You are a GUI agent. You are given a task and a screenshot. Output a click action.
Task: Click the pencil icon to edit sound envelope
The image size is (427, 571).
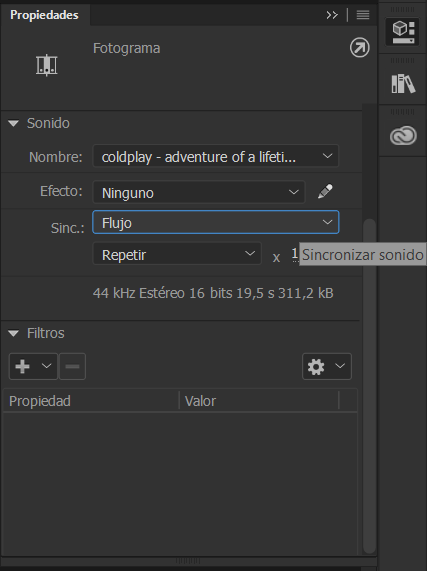325,191
